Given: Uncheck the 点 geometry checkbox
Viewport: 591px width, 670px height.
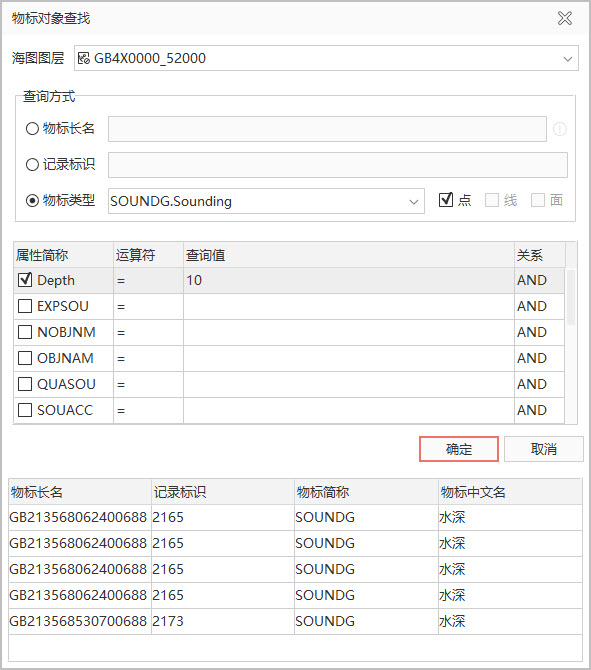Looking at the screenshot, I should 446,200.
